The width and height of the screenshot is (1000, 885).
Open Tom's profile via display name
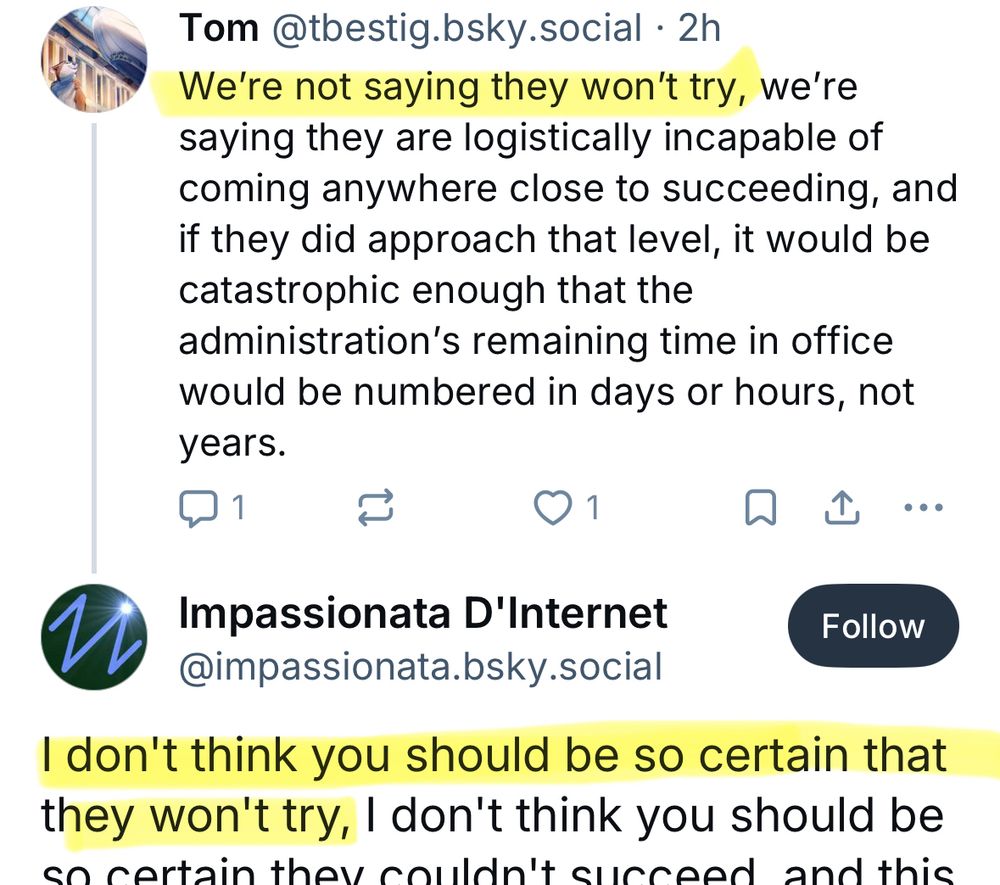218,28
